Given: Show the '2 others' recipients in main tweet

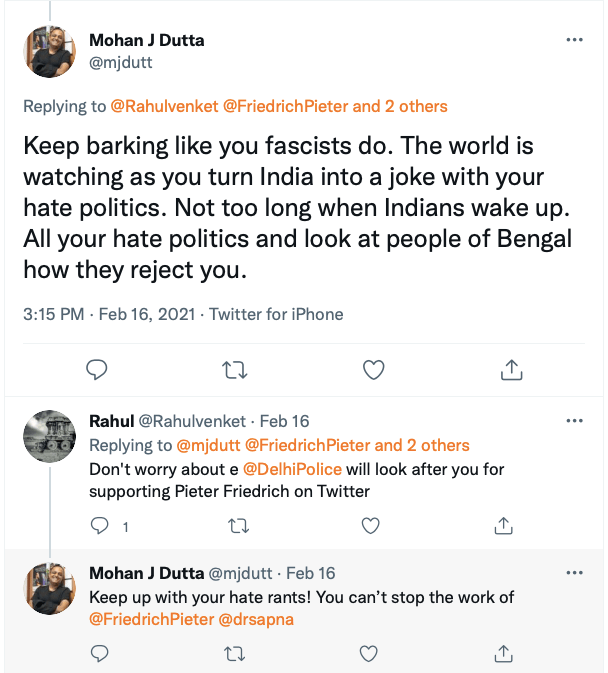Looking at the screenshot, I should [x=411, y=106].
